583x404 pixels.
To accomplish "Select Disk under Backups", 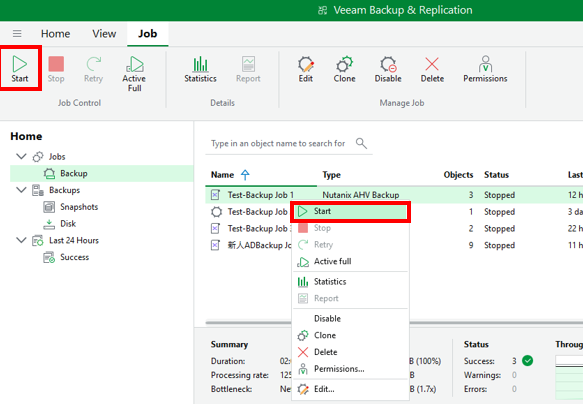I will pos(68,223).
